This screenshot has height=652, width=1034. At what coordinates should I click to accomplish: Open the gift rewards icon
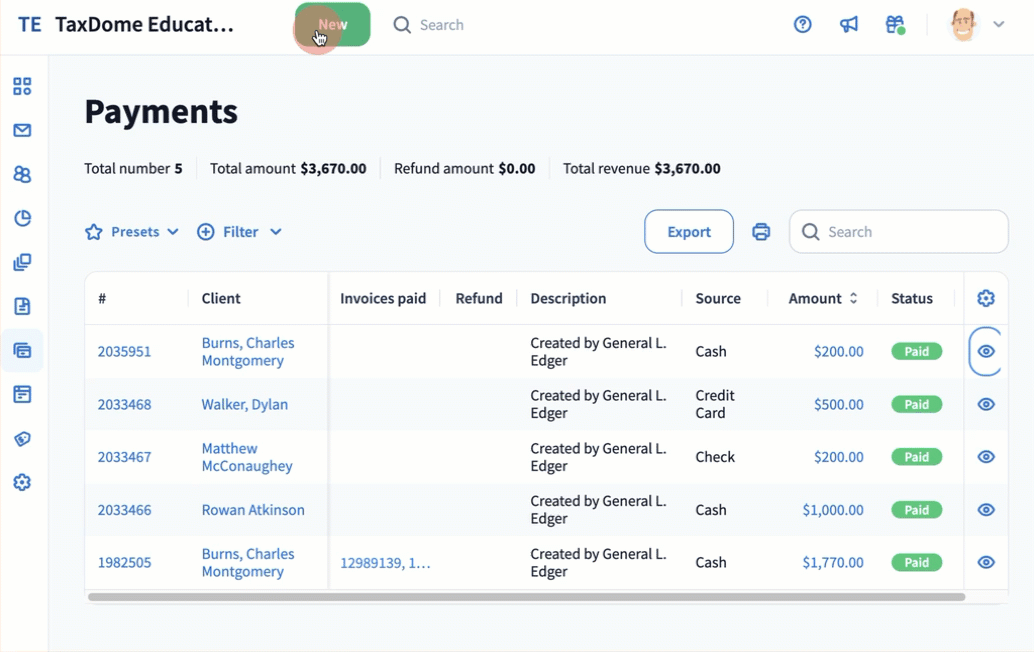[x=895, y=25]
